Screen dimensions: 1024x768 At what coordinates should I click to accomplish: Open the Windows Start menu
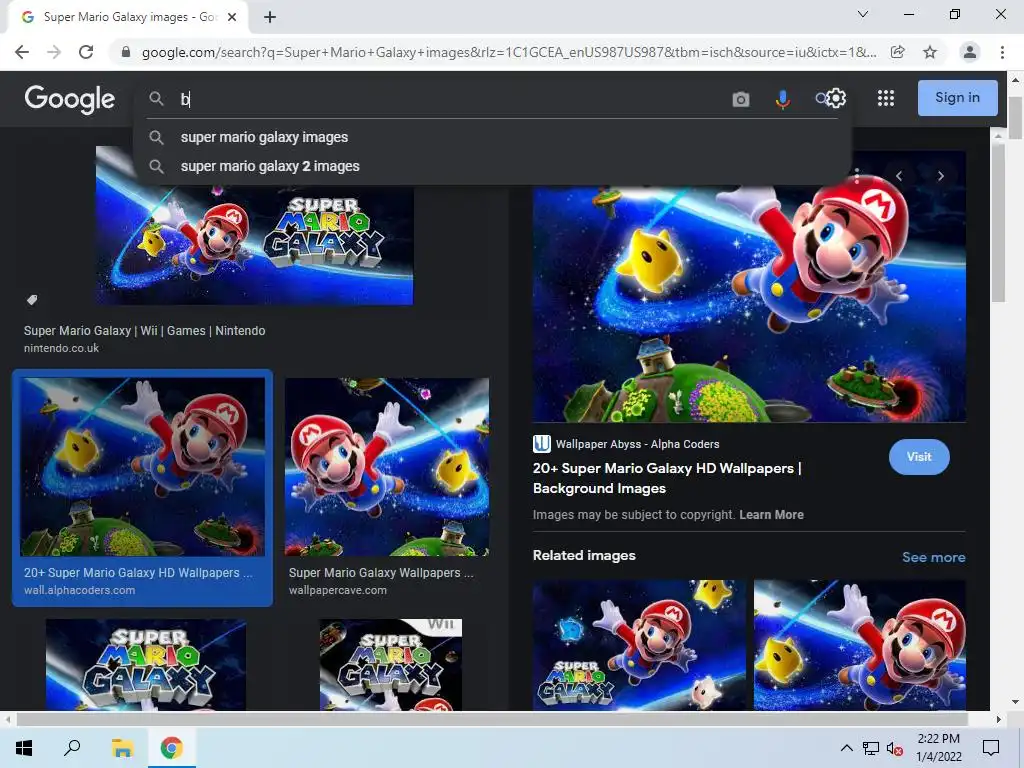click(24, 748)
